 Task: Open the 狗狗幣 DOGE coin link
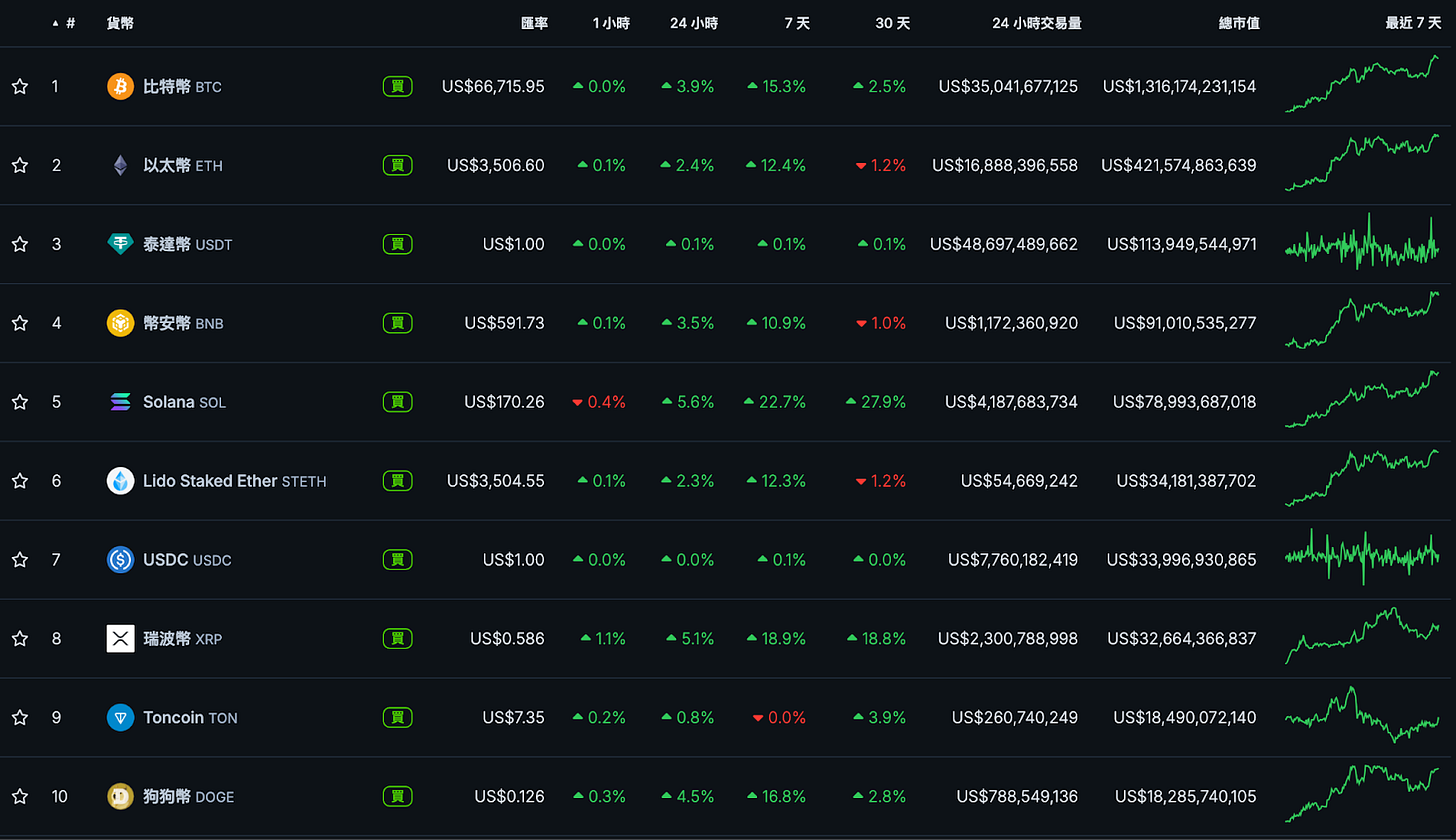pyautogui.click(x=188, y=797)
